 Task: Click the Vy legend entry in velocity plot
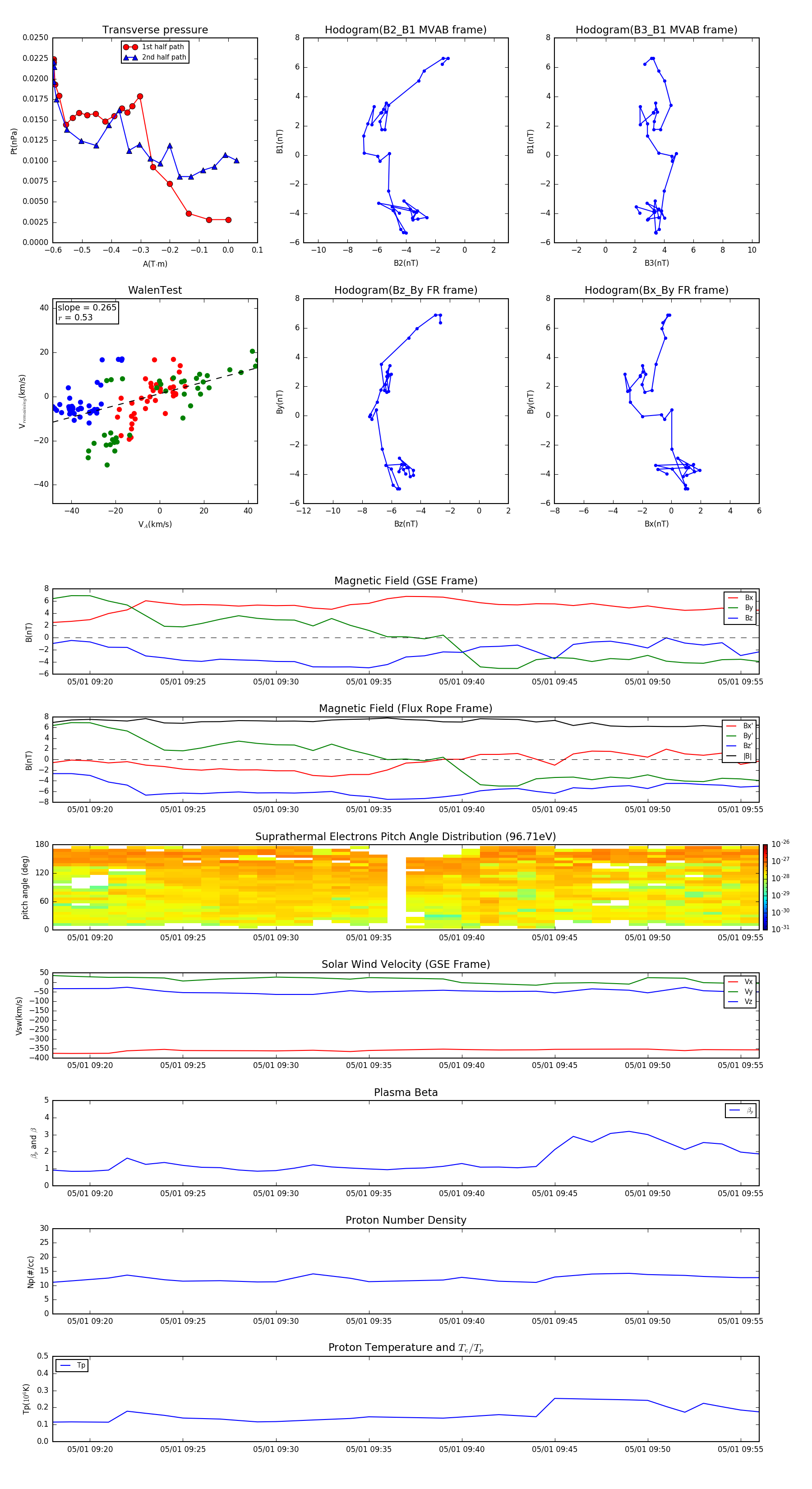741,991
